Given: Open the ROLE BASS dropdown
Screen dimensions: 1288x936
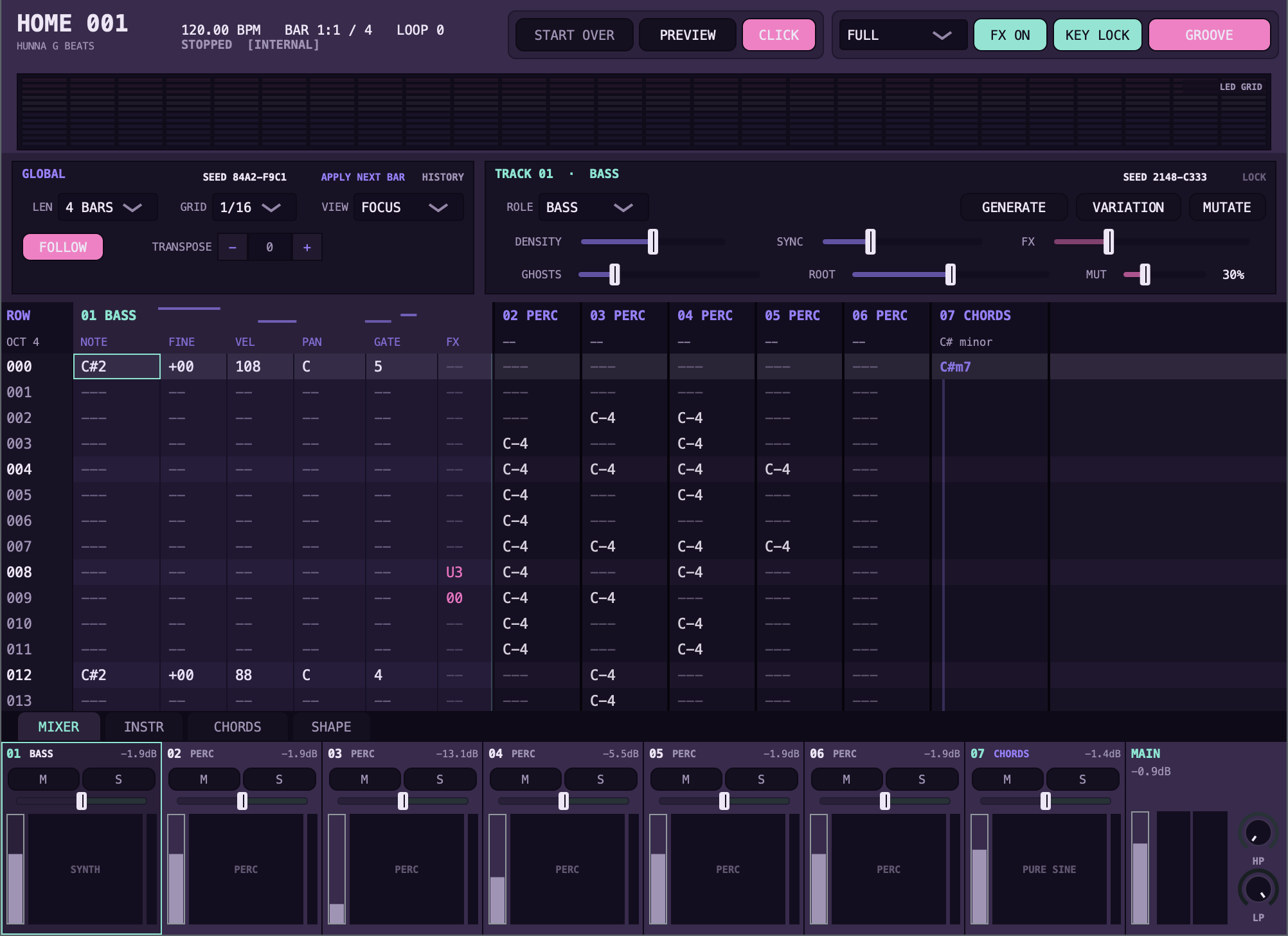Looking at the screenshot, I should 593,207.
